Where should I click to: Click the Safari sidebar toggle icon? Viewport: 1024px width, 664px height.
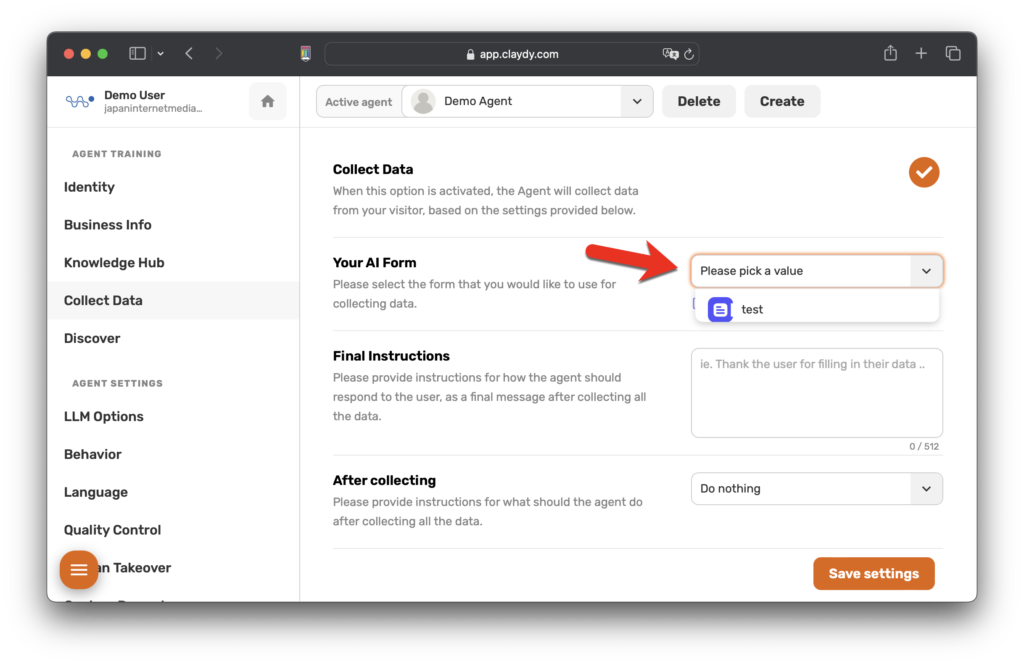(138, 53)
